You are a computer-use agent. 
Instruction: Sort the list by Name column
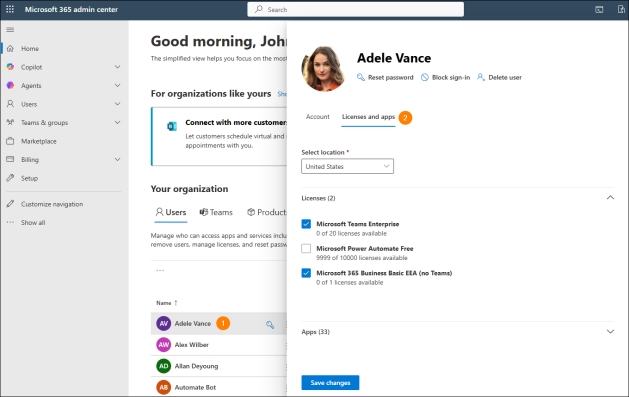click(x=167, y=303)
